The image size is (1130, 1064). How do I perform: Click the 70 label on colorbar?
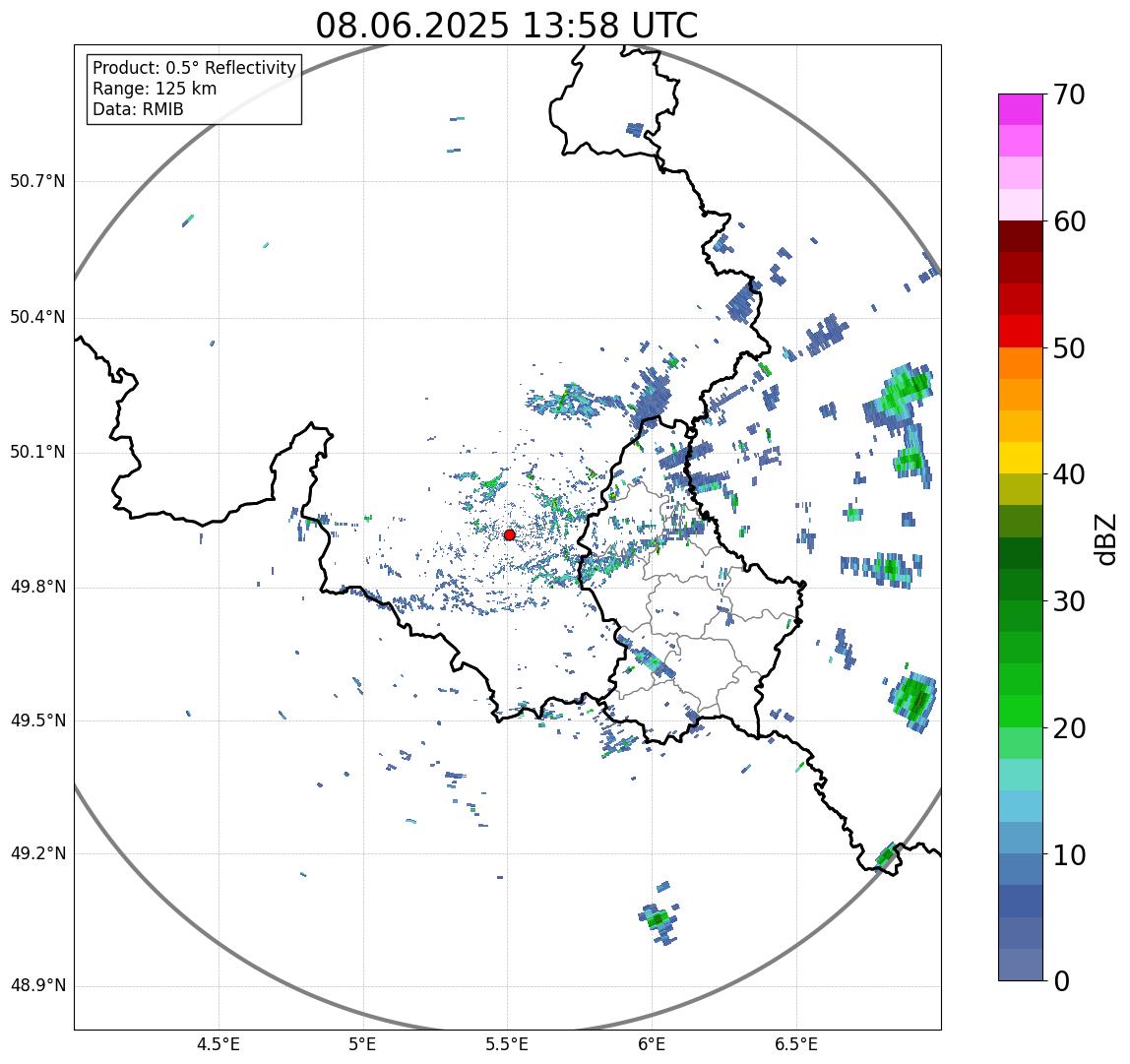(1068, 94)
